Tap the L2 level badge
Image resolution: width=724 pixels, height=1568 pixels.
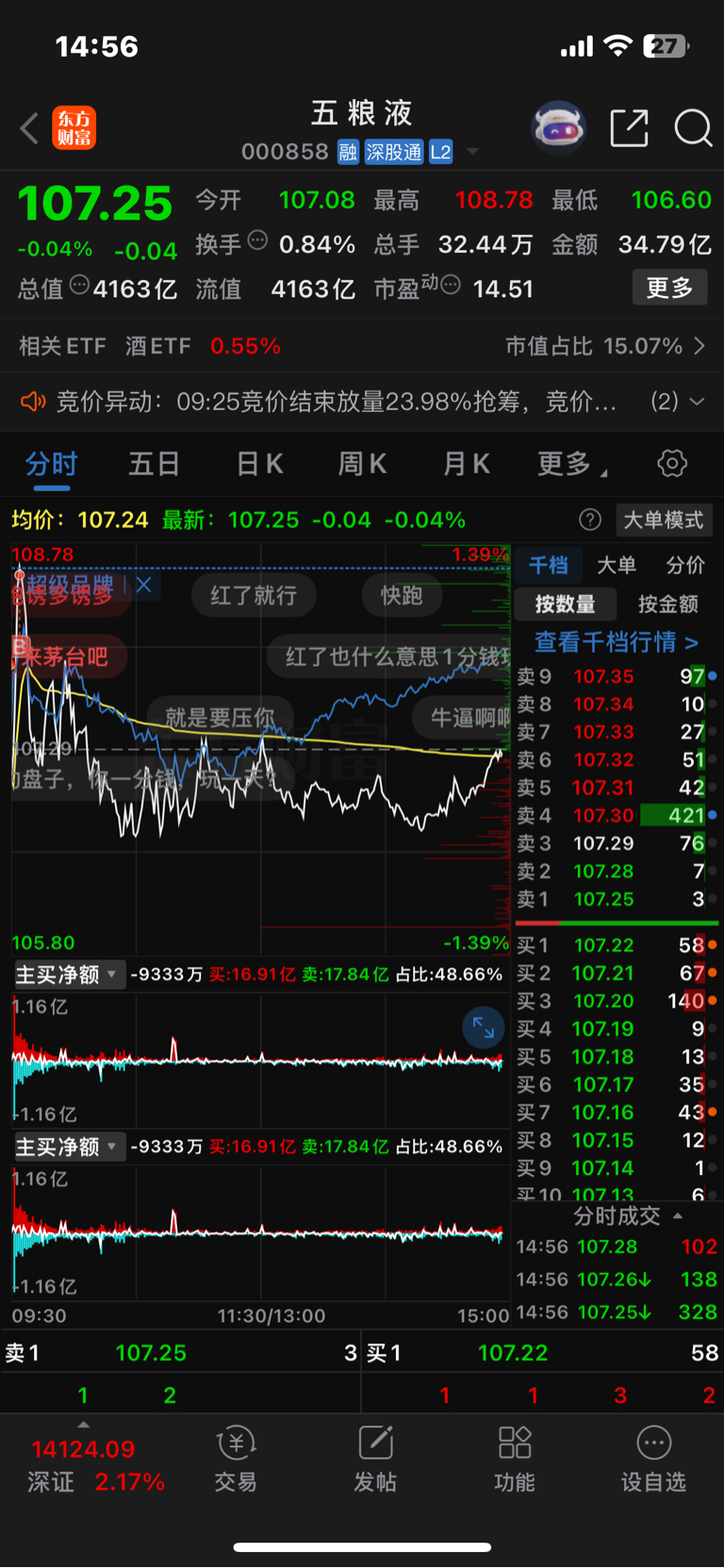click(441, 152)
